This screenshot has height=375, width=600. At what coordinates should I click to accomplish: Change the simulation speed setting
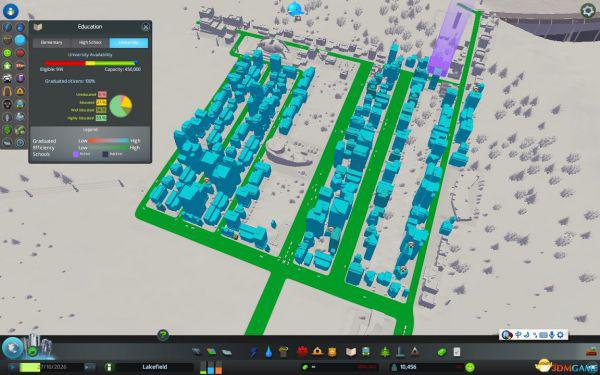click(x=90, y=367)
